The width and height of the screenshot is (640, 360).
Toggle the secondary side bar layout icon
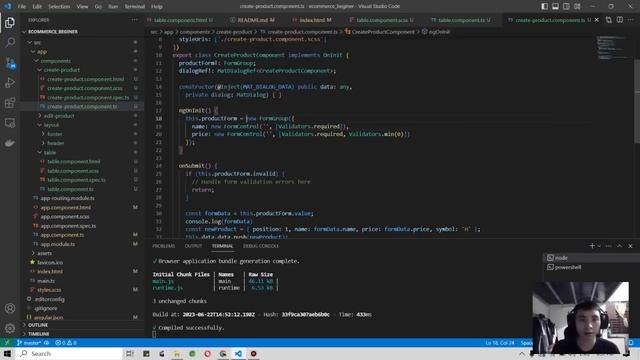tap(567, 6)
